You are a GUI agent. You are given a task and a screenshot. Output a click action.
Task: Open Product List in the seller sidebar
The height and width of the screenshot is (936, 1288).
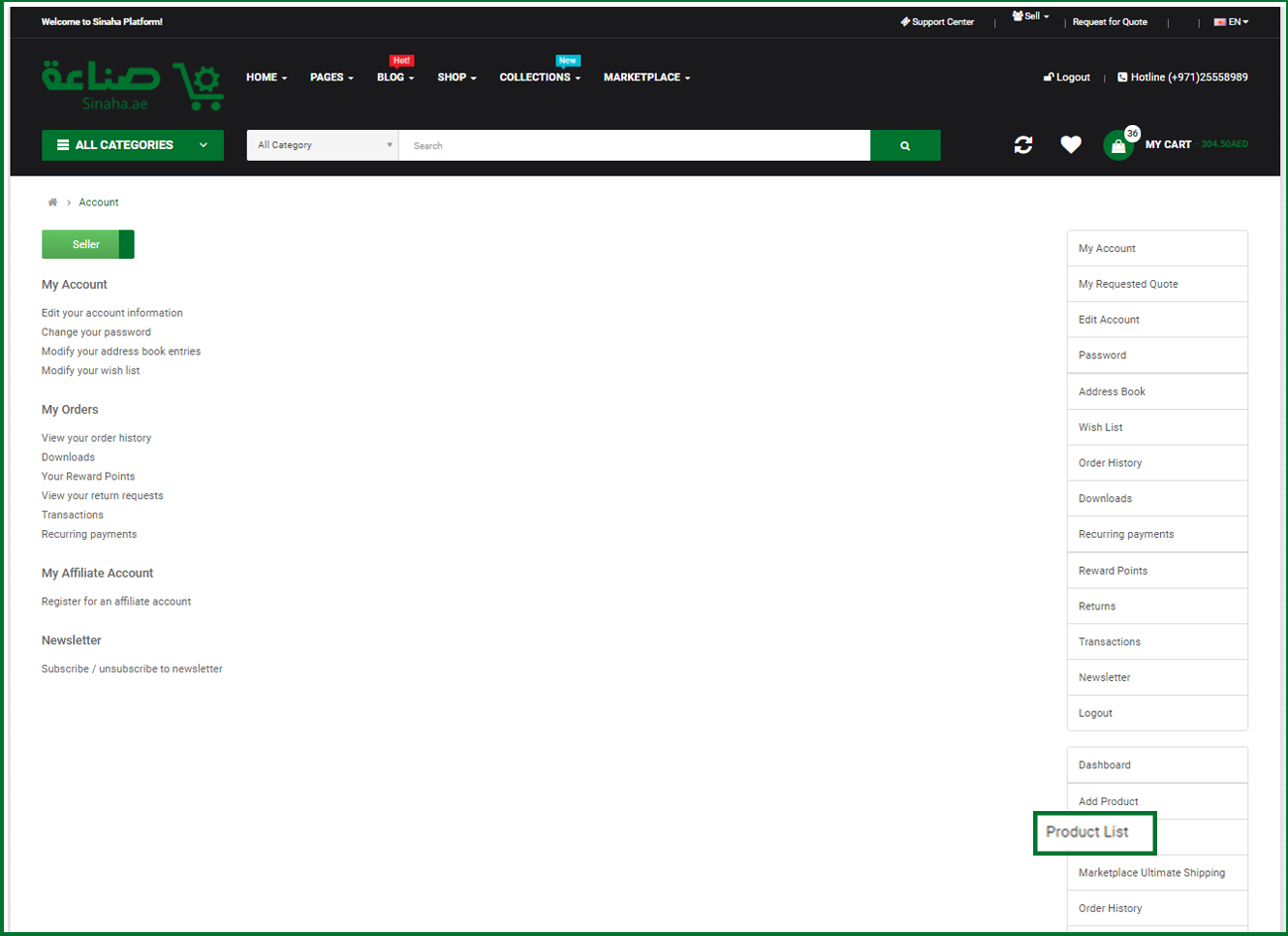click(1093, 832)
